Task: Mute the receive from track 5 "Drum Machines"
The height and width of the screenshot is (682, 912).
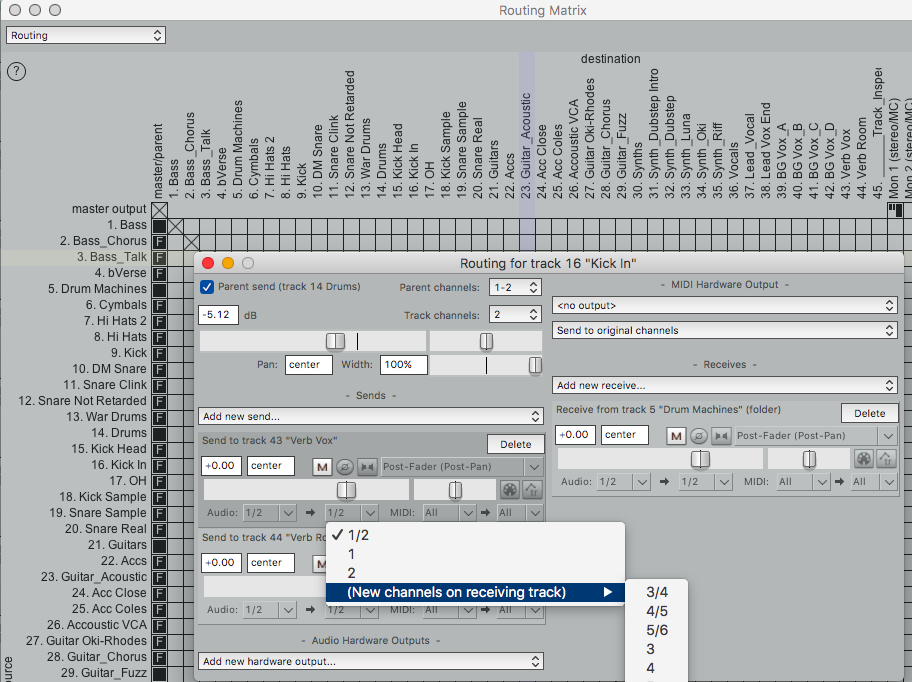Action: click(x=676, y=437)
